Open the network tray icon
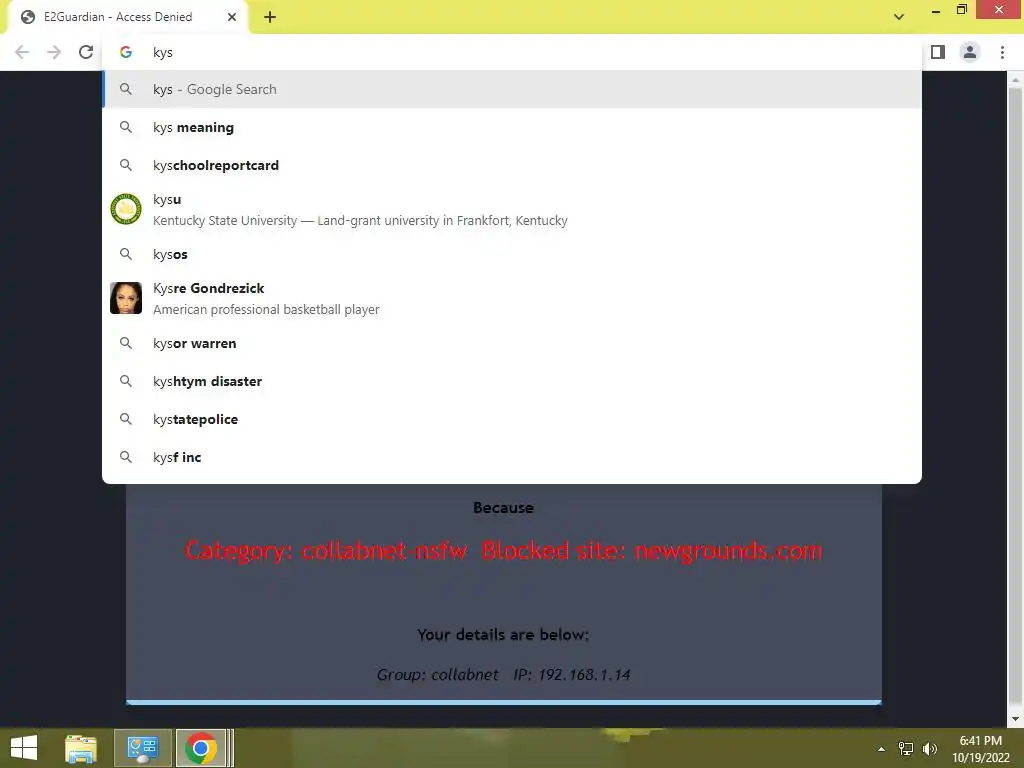 [906, 749]
